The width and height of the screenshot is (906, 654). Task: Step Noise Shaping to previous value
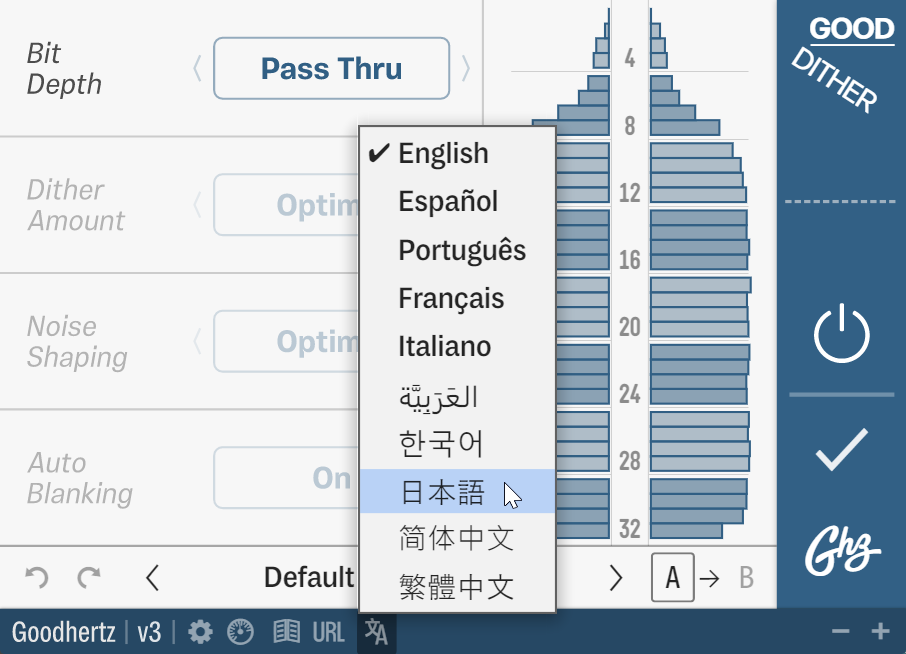click(x=198, y=341)
